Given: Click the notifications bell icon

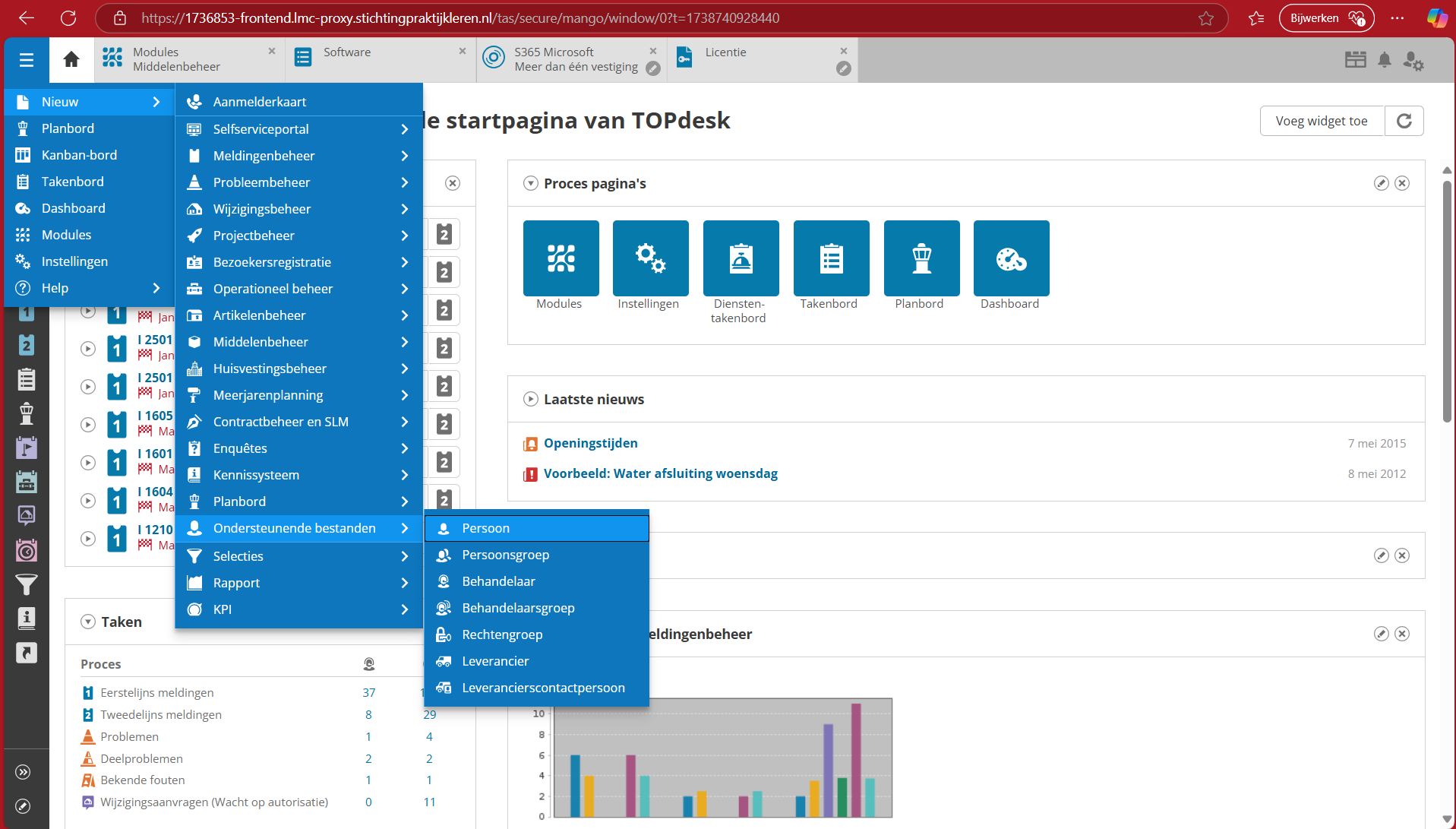Looking at the screenshot, I should click(1384, 60).
